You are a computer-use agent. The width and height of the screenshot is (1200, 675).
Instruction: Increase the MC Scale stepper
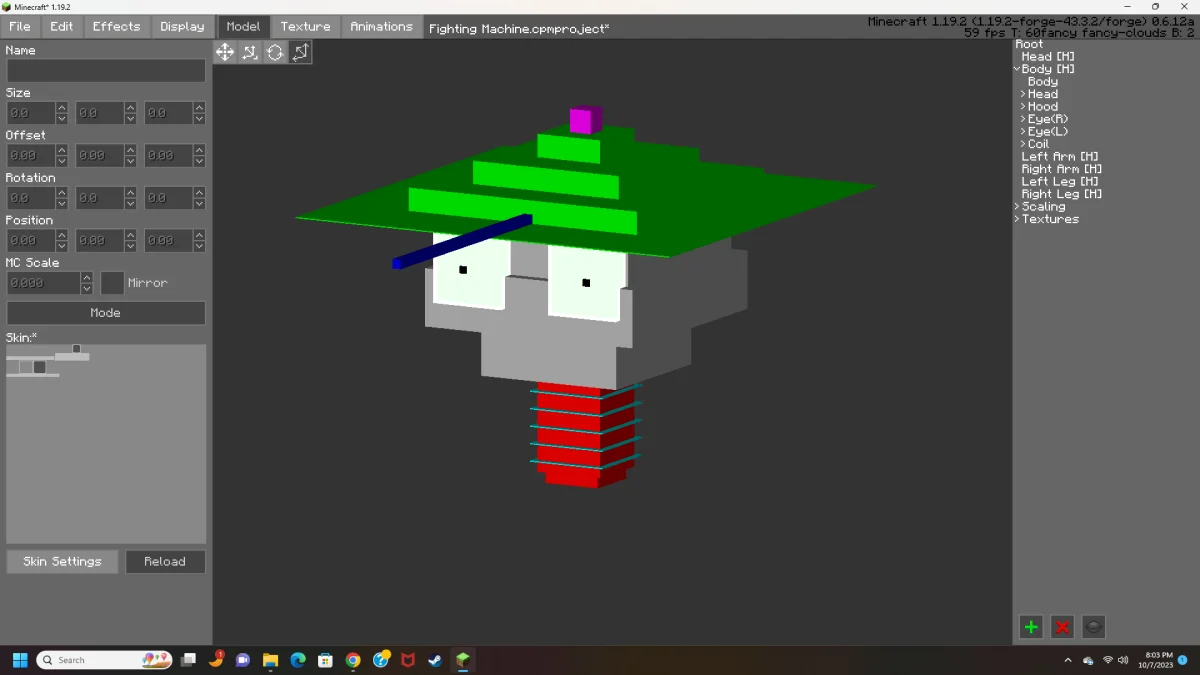click(87, 278)
